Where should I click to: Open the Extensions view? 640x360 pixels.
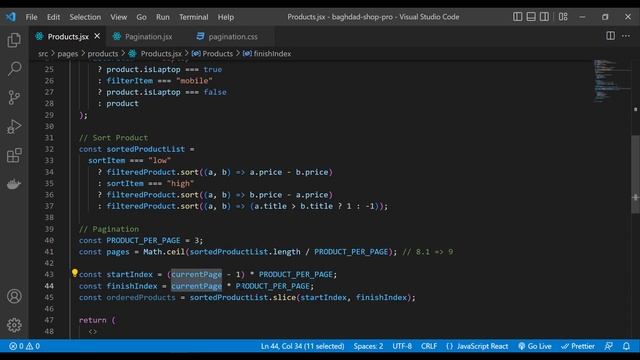point(14,156)
